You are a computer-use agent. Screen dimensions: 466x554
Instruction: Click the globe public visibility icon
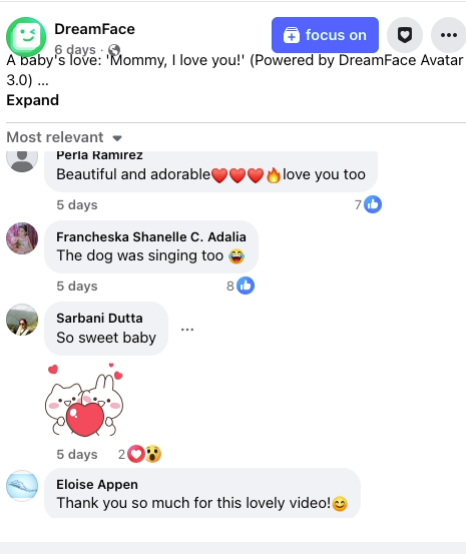click(x=114, y=50)
